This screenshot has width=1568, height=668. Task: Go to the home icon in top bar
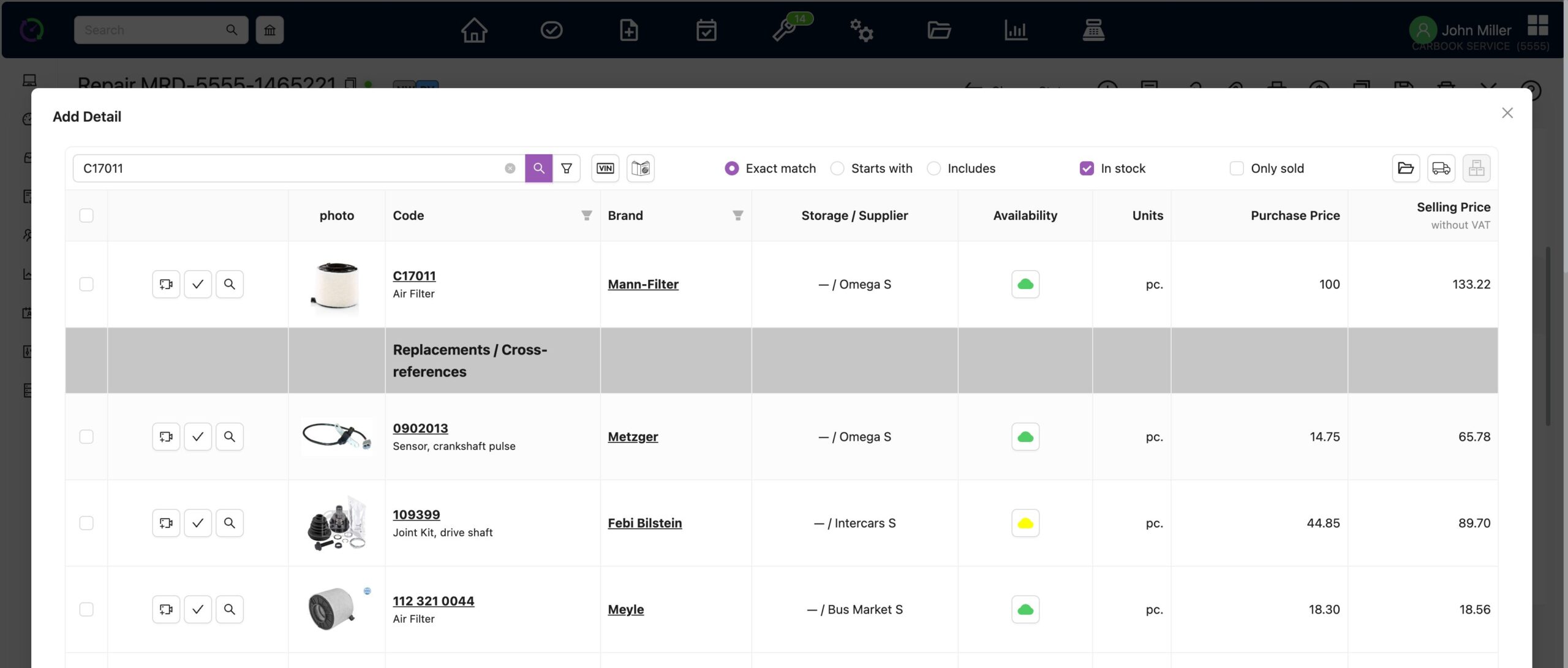pyautogui.click(x=474, y=30)
